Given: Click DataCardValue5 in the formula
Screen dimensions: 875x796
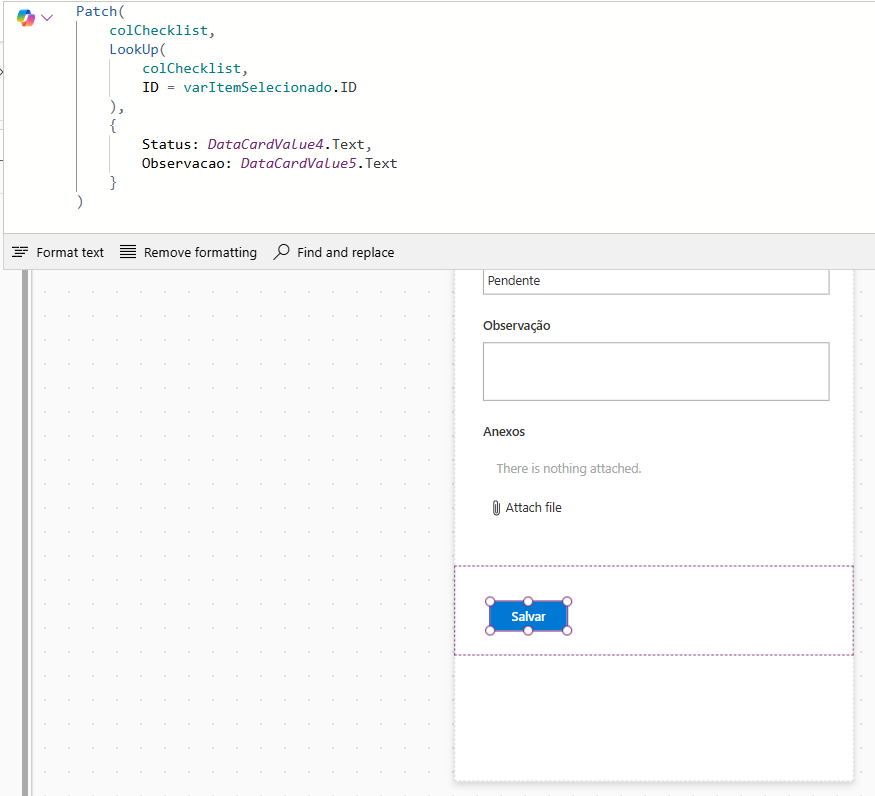Looking at the screenshot, I should [299, 163].
